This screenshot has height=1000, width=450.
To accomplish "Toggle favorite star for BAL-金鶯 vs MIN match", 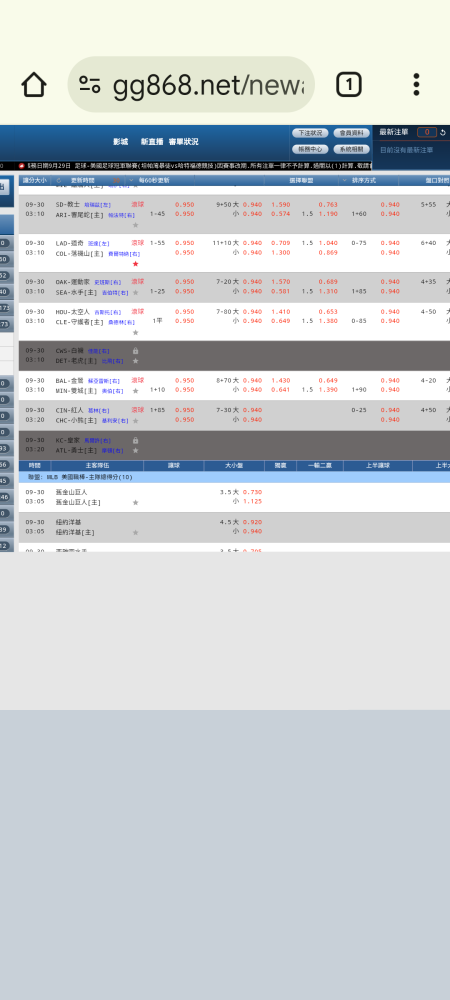I will coord(135,391).
